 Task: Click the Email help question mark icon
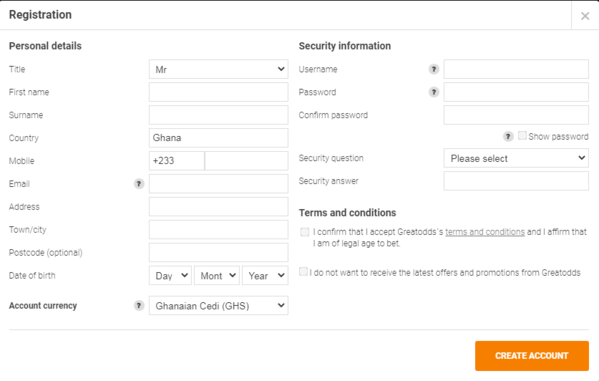pos(139,184)
